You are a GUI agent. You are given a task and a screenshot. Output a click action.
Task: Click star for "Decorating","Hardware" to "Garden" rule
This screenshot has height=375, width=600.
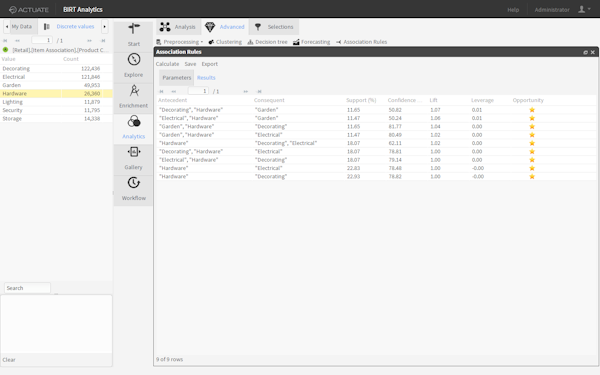532,110
